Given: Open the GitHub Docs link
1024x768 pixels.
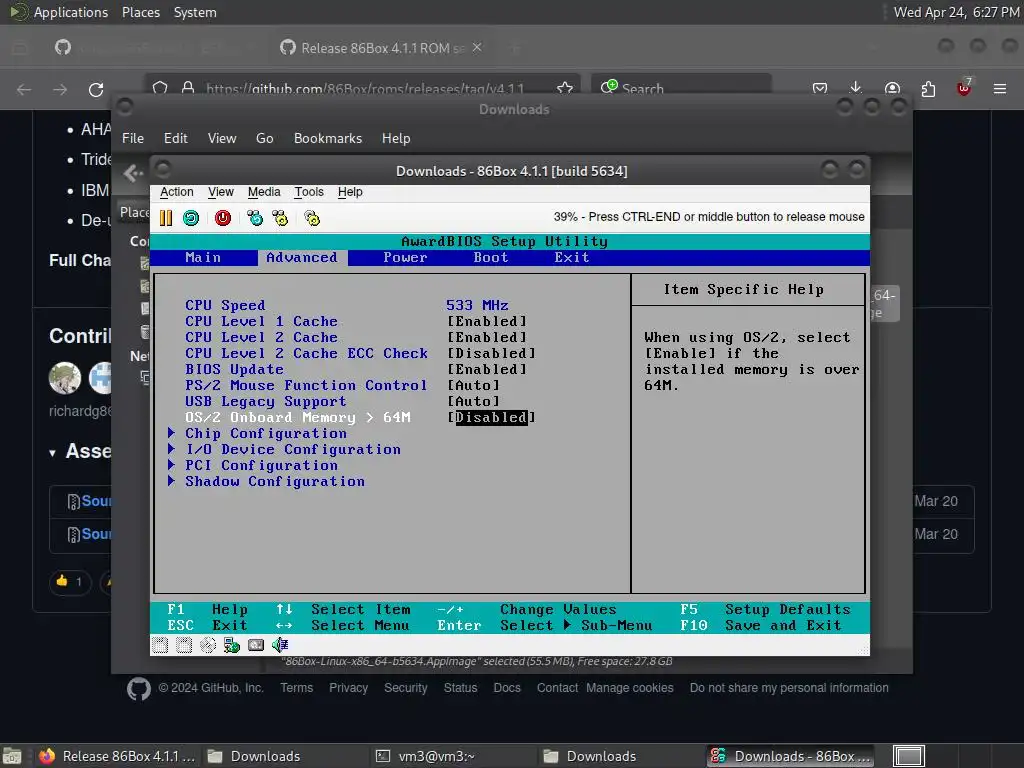Looking at the screenshot, I should pyautogui.click(x=507, y=688).
